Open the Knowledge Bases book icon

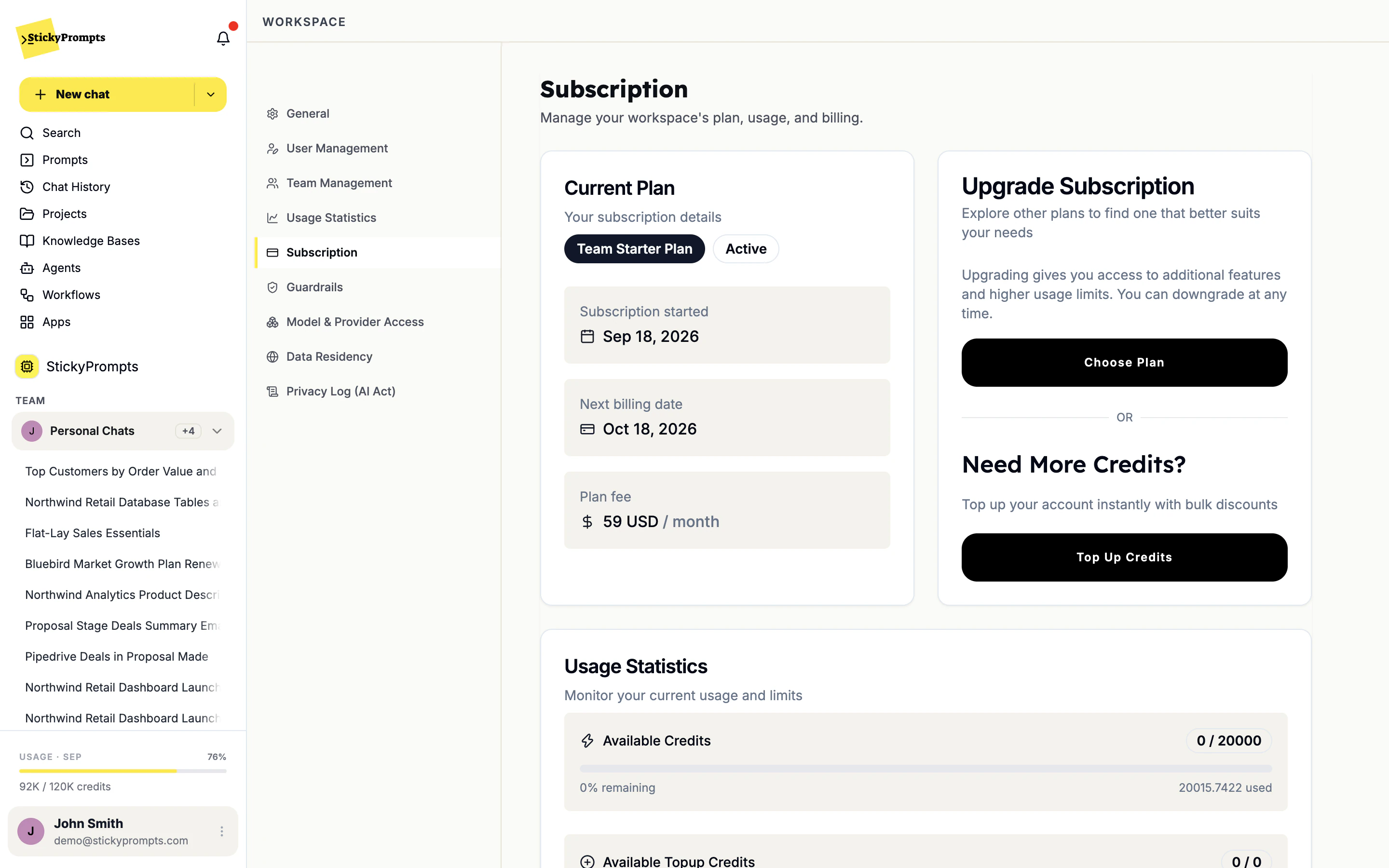pos(27,241)
